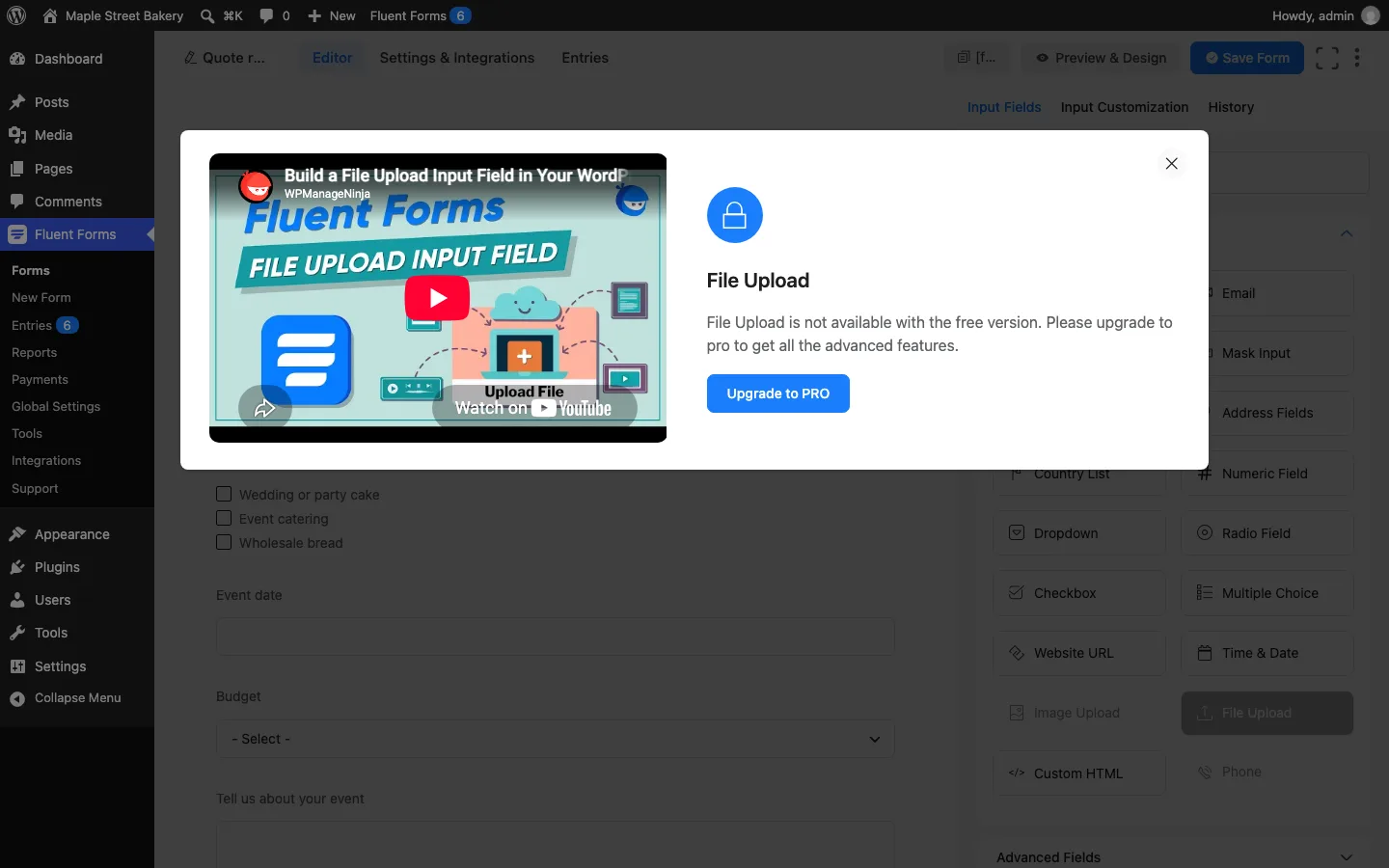Open the admin bar search icon

(x=207, y=15)
